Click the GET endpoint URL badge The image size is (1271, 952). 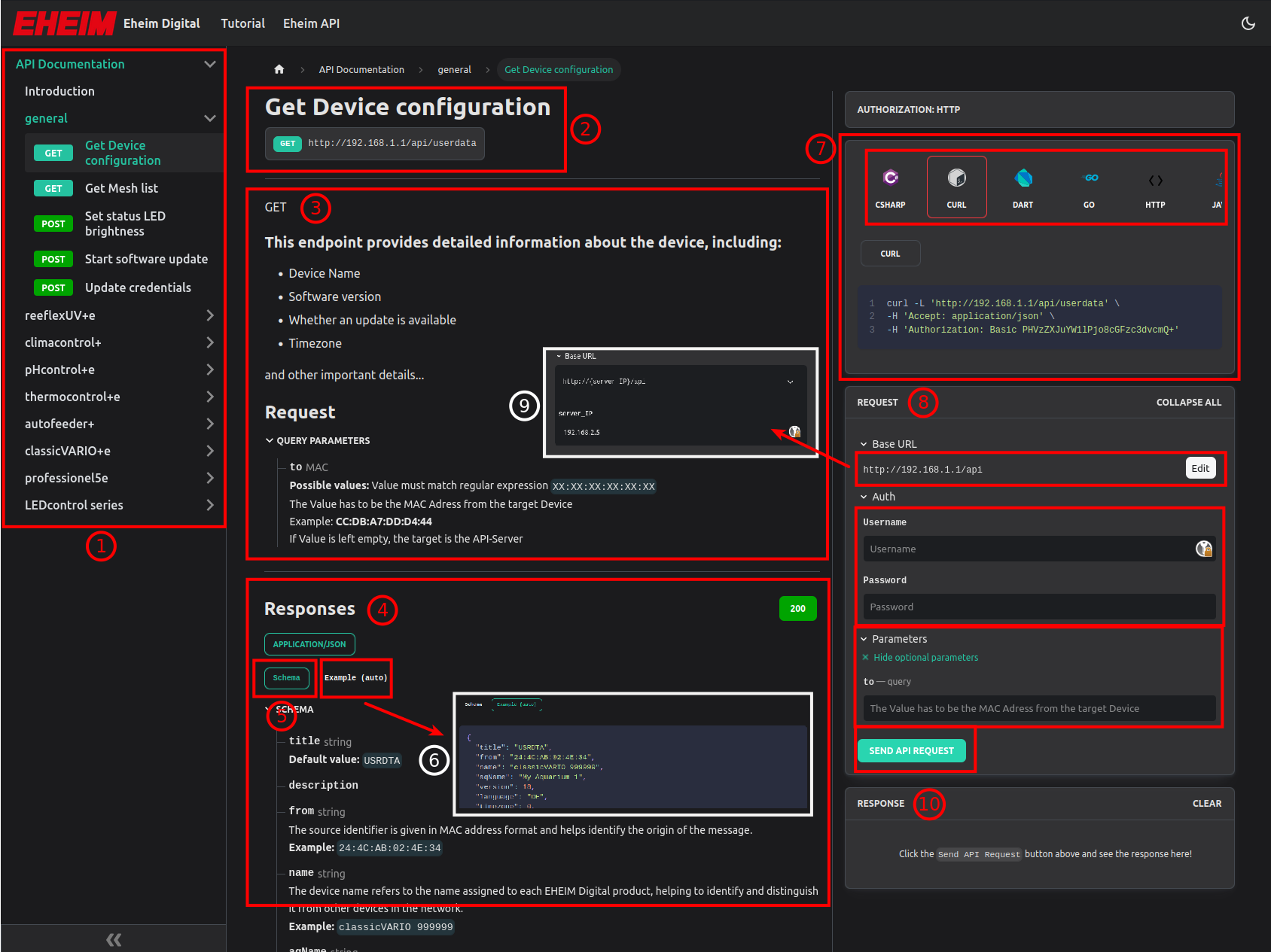click(375, 143)
